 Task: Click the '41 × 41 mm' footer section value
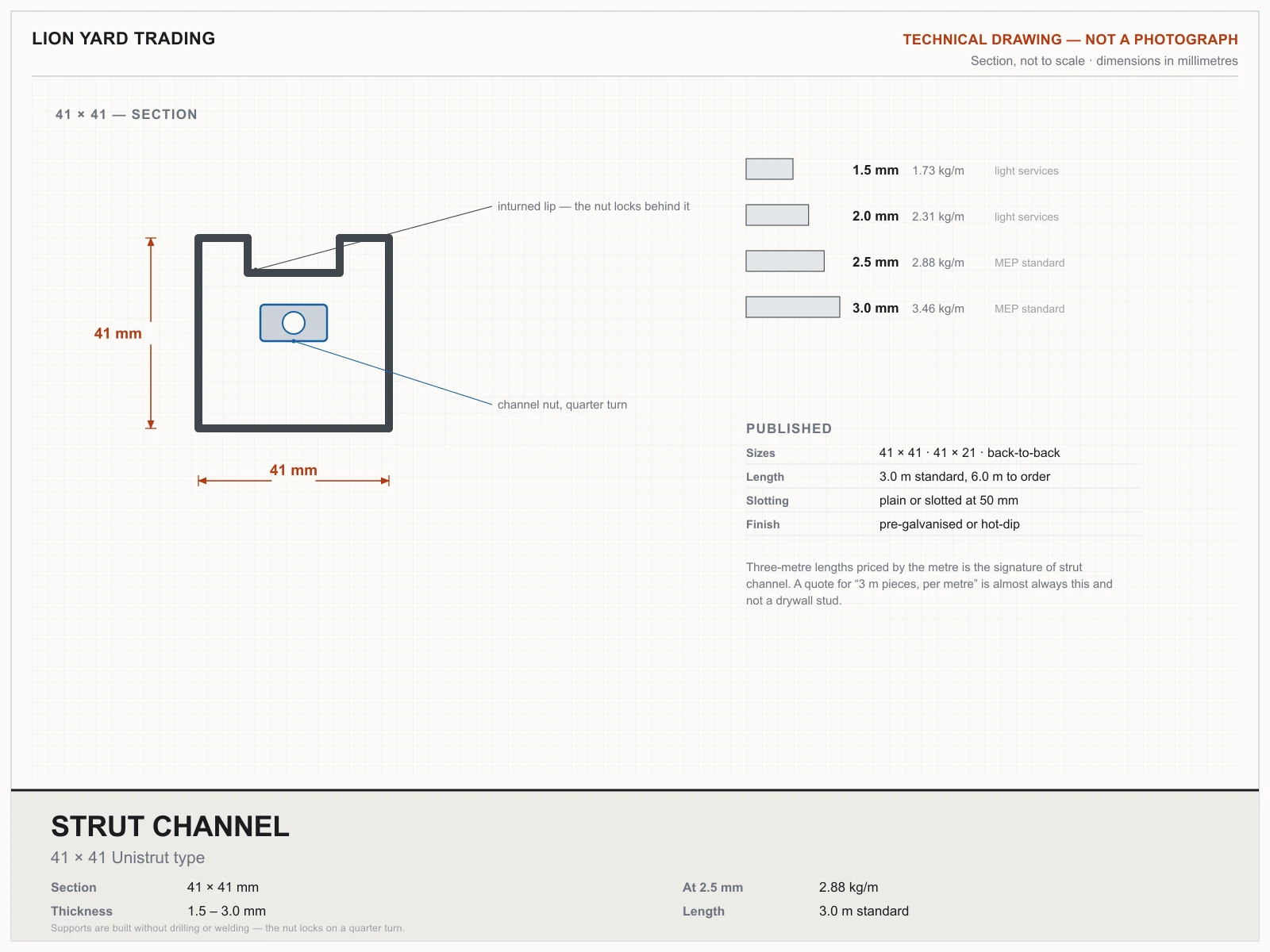pos(223,888)
